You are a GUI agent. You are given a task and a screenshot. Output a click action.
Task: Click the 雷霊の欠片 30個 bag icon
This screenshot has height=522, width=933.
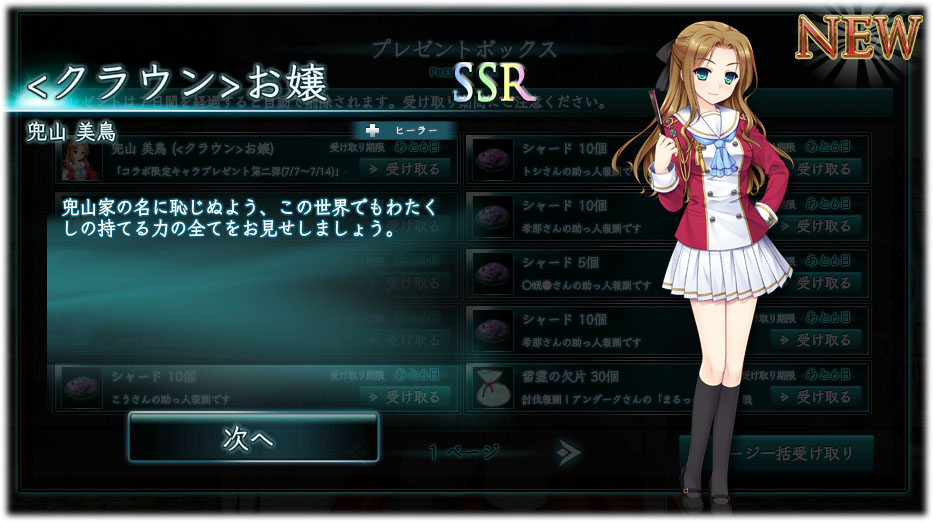493,387
